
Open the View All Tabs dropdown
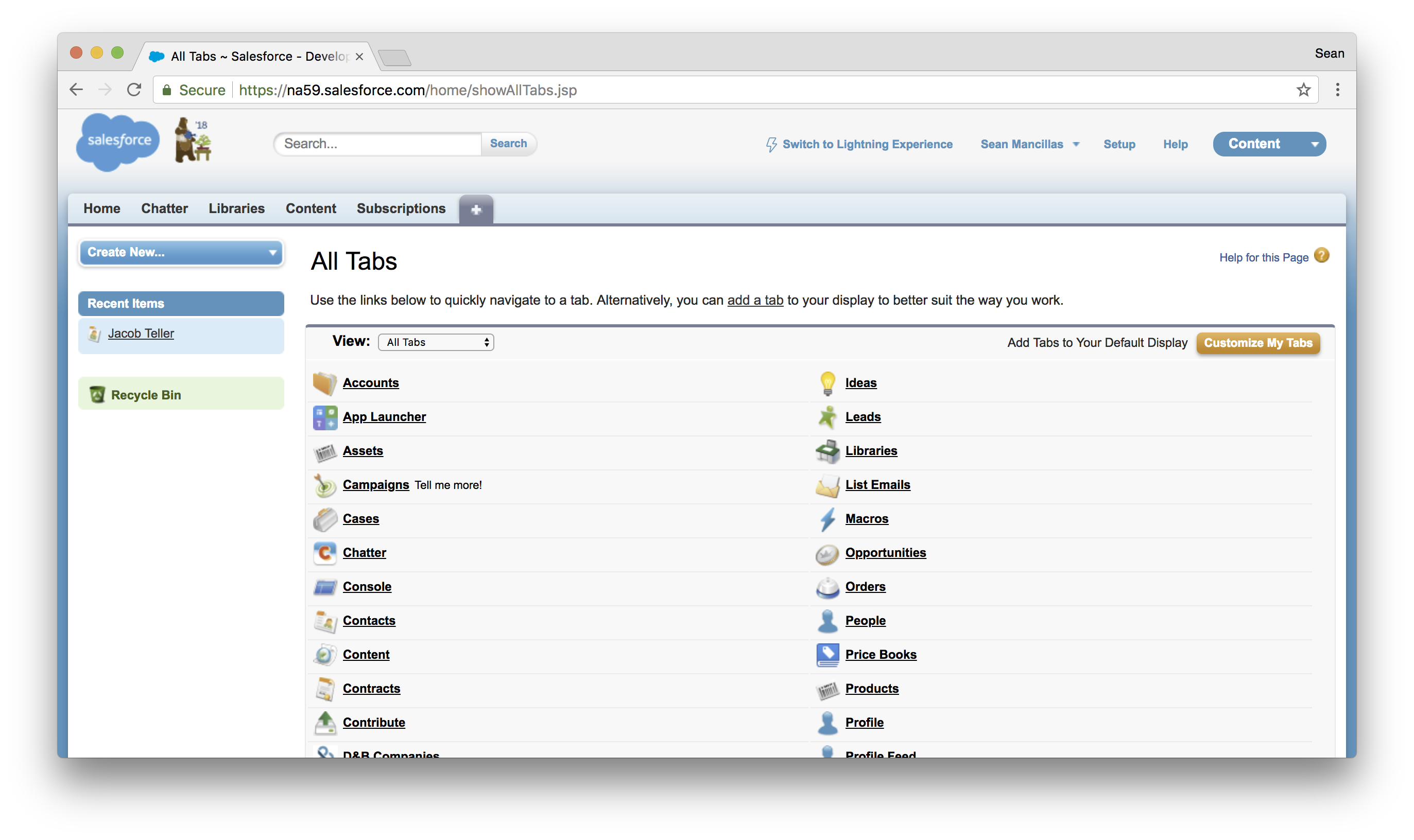[x=436, y=342]
